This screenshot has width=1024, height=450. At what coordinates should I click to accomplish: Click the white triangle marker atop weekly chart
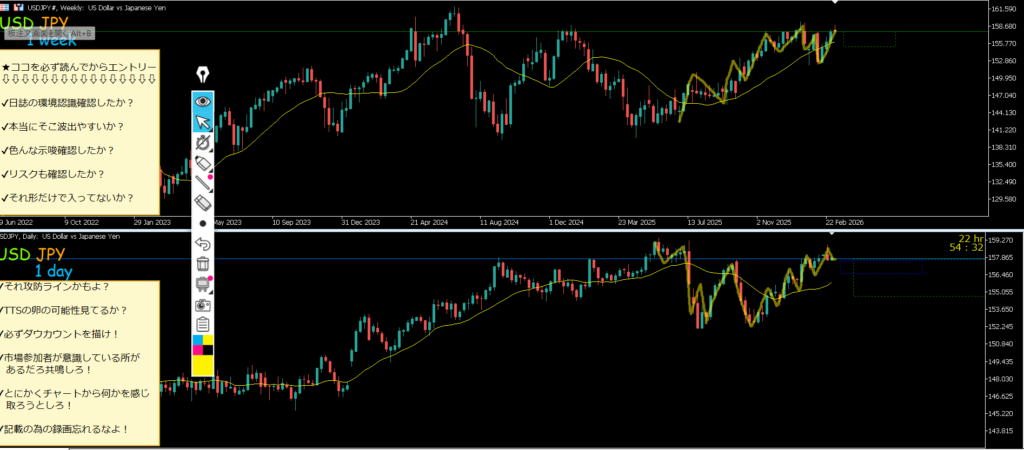point(834,3)
